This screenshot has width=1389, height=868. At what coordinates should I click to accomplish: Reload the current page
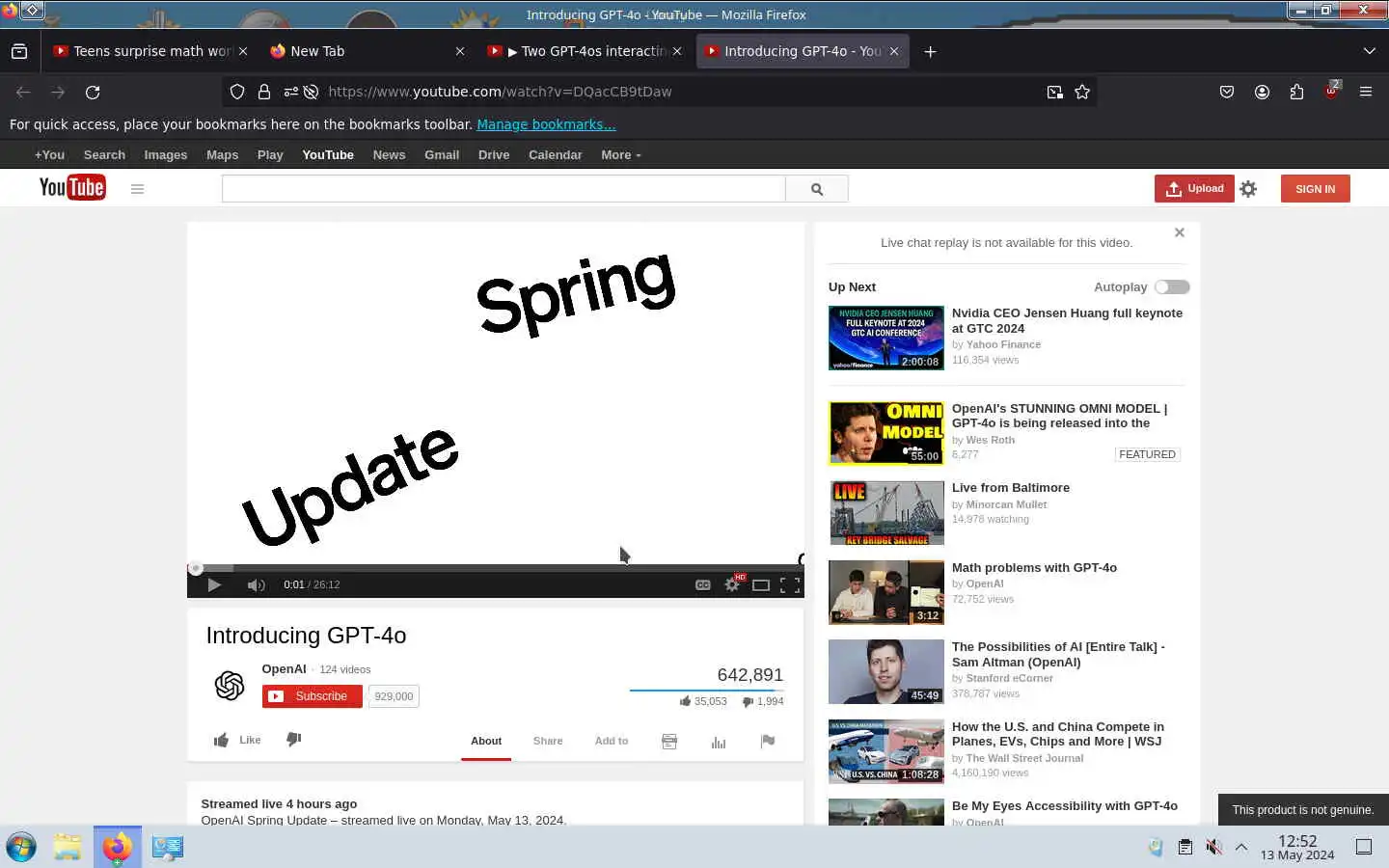point(93,92)
